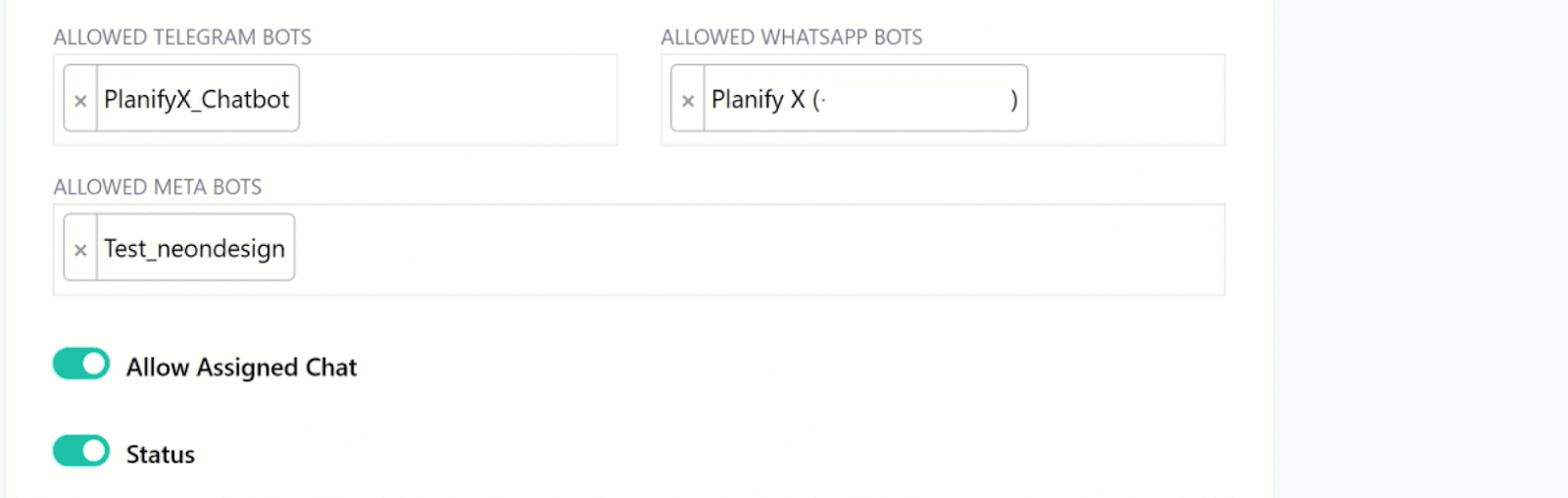Click the grey side panel on the right
Image resolution: width=1568 pixels, height=498 pixels.
[x=1421, y=245]
